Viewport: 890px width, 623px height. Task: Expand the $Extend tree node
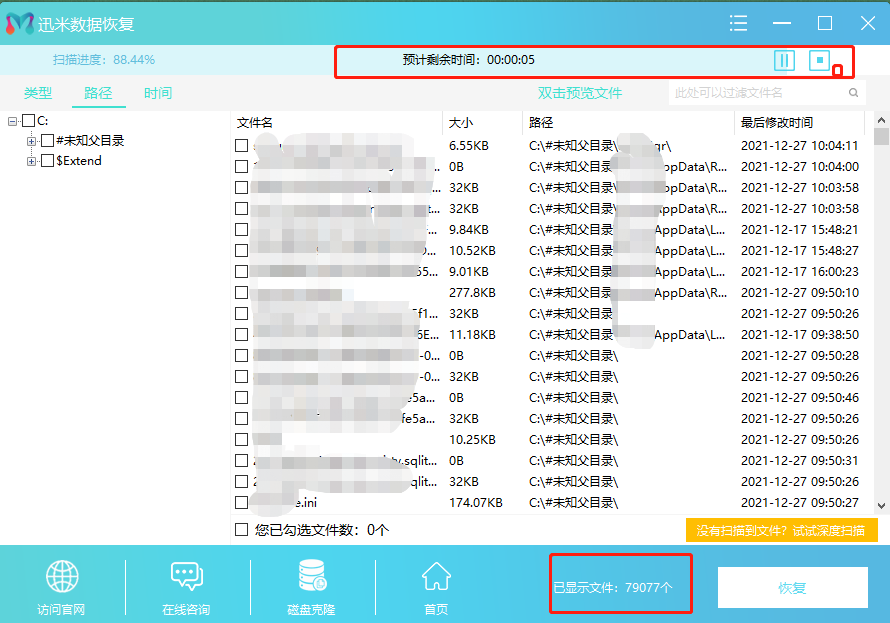(32, 161)
